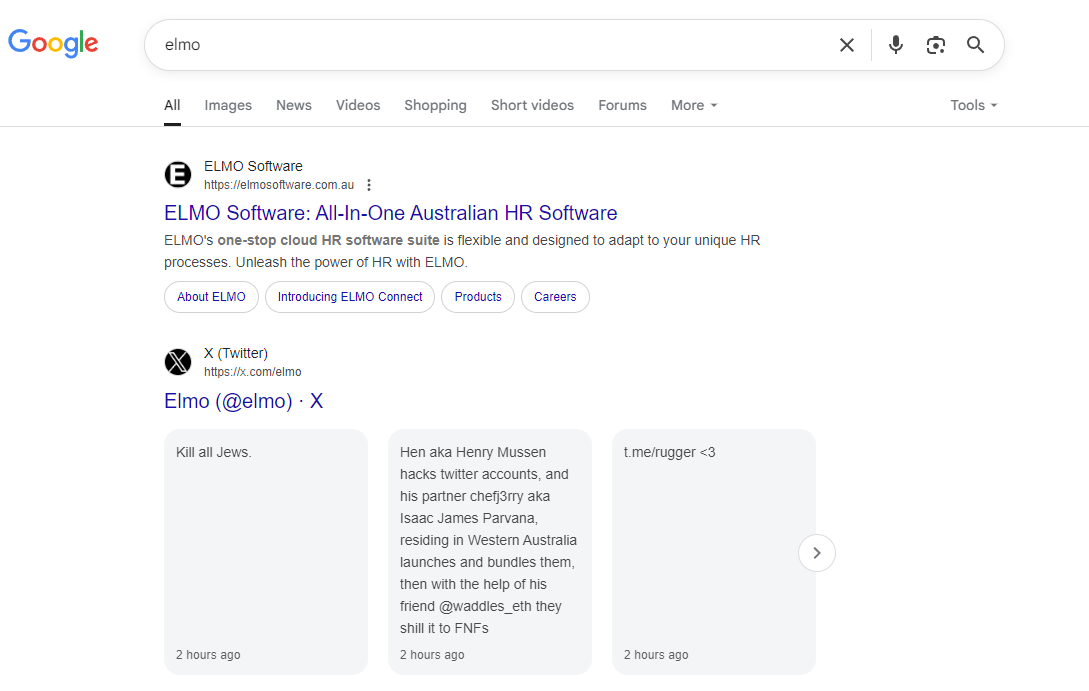Viewport: 1089px width, 691px height.
Task: Open the Introducing ELMO Connect sitelink
Action: pos(350,297)
